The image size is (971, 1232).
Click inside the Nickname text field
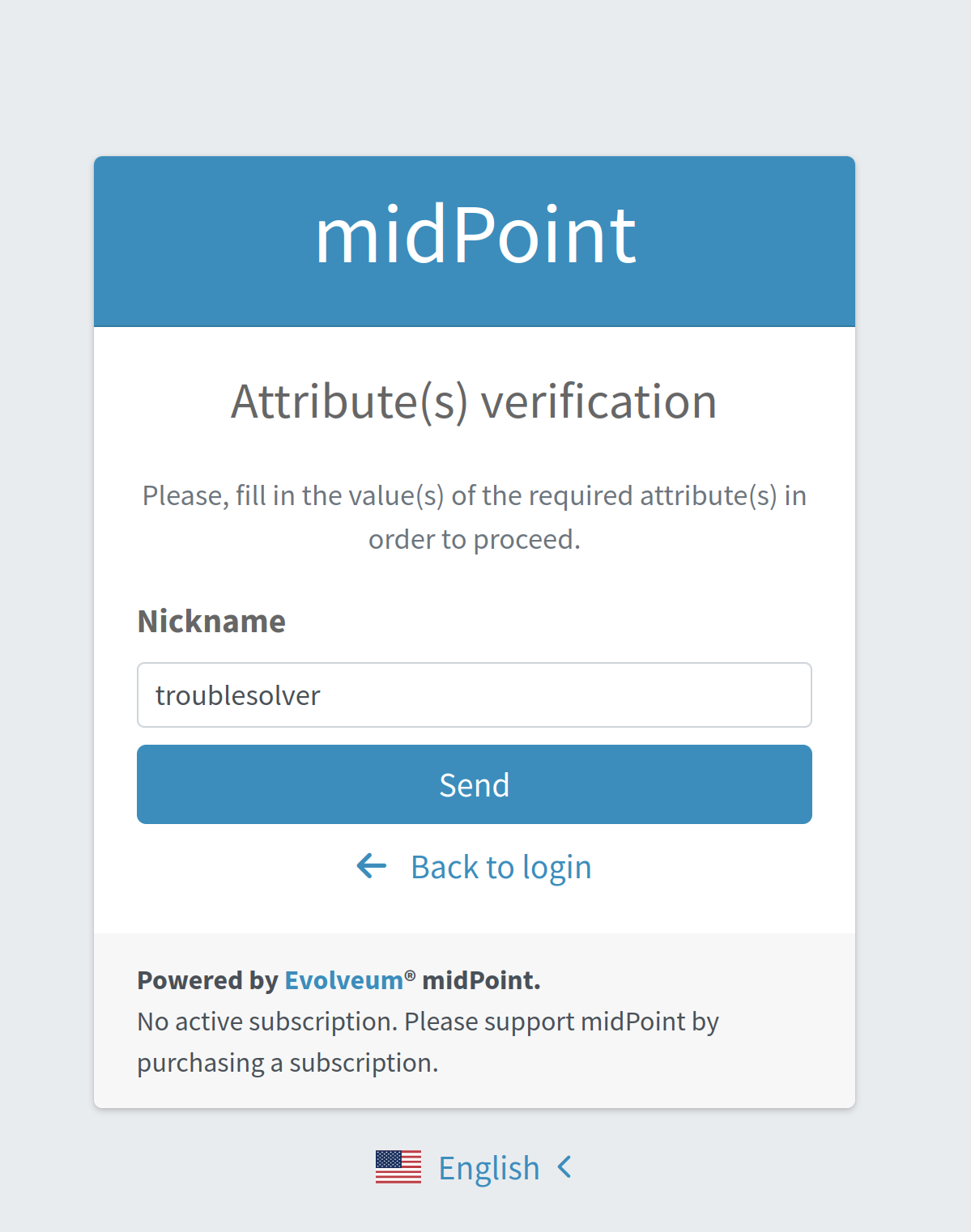point(474,695)
